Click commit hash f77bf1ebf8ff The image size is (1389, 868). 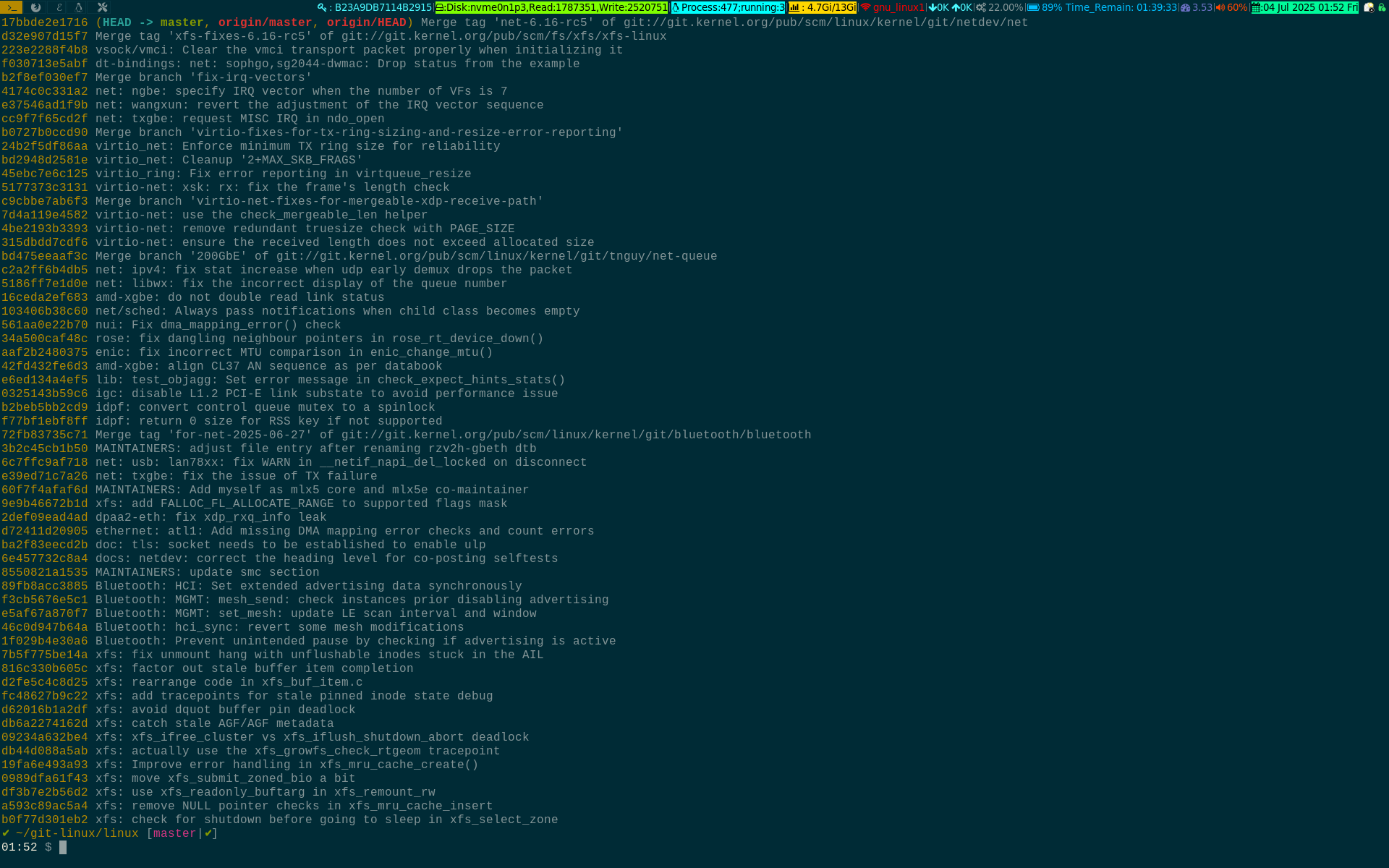tap(45, 421)
